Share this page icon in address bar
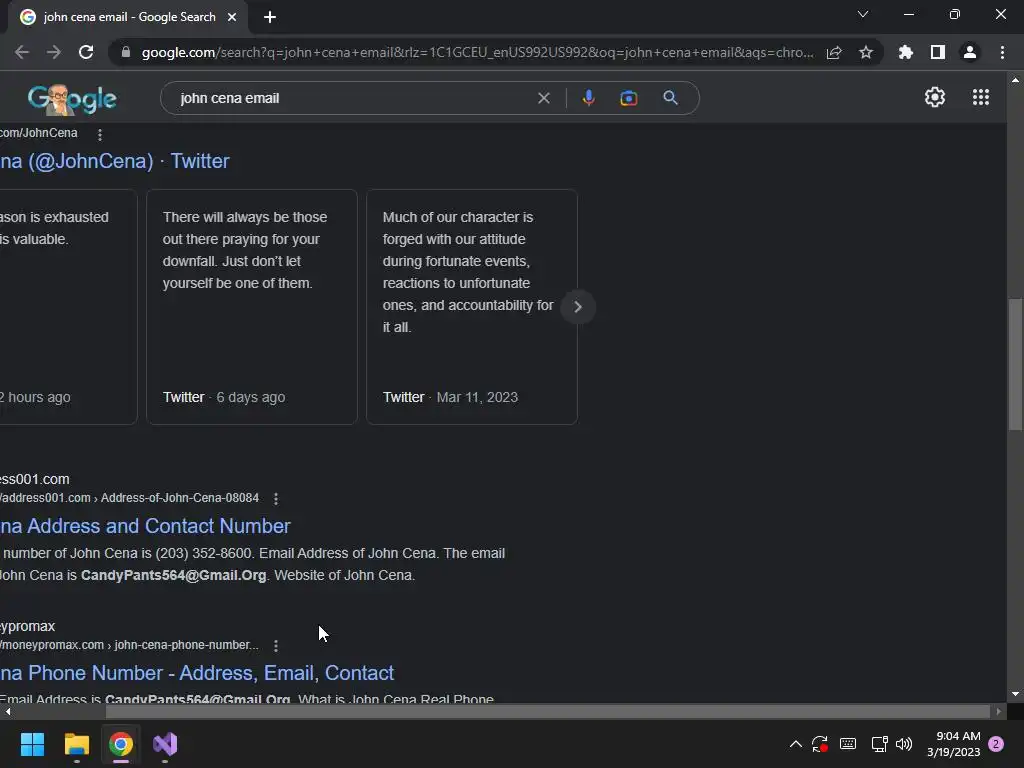 point(834,52)
